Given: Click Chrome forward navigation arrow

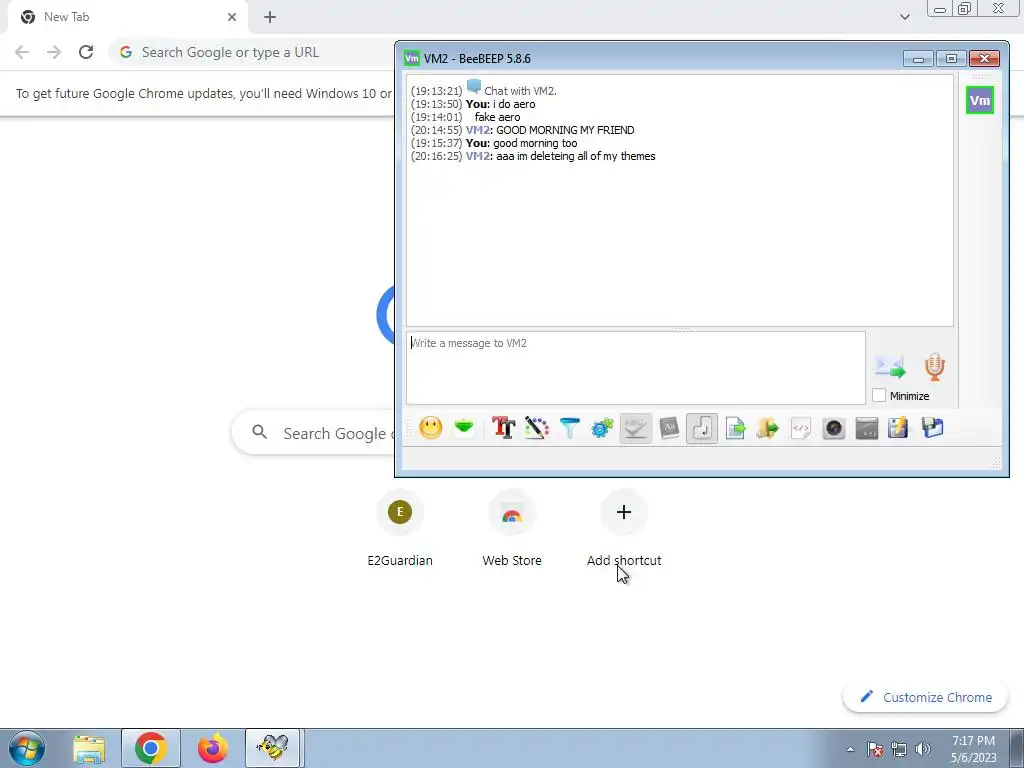Looking at the screenshot, I should [x=54, y=52].
